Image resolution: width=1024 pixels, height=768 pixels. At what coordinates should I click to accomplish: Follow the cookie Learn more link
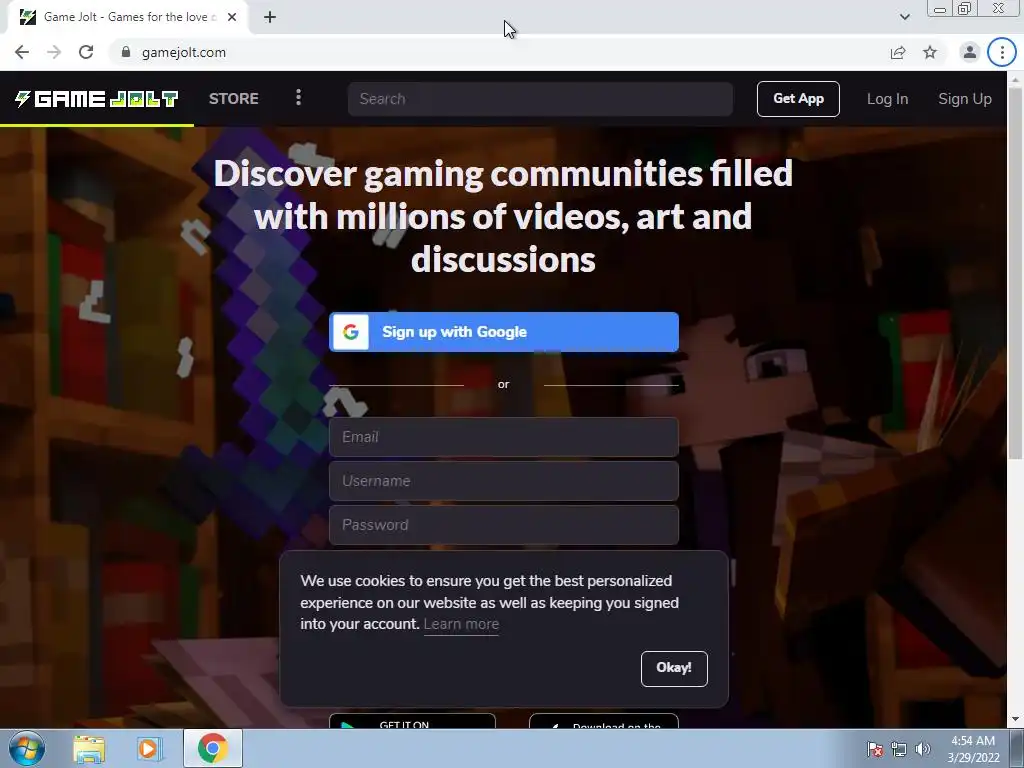pos(461,624)
